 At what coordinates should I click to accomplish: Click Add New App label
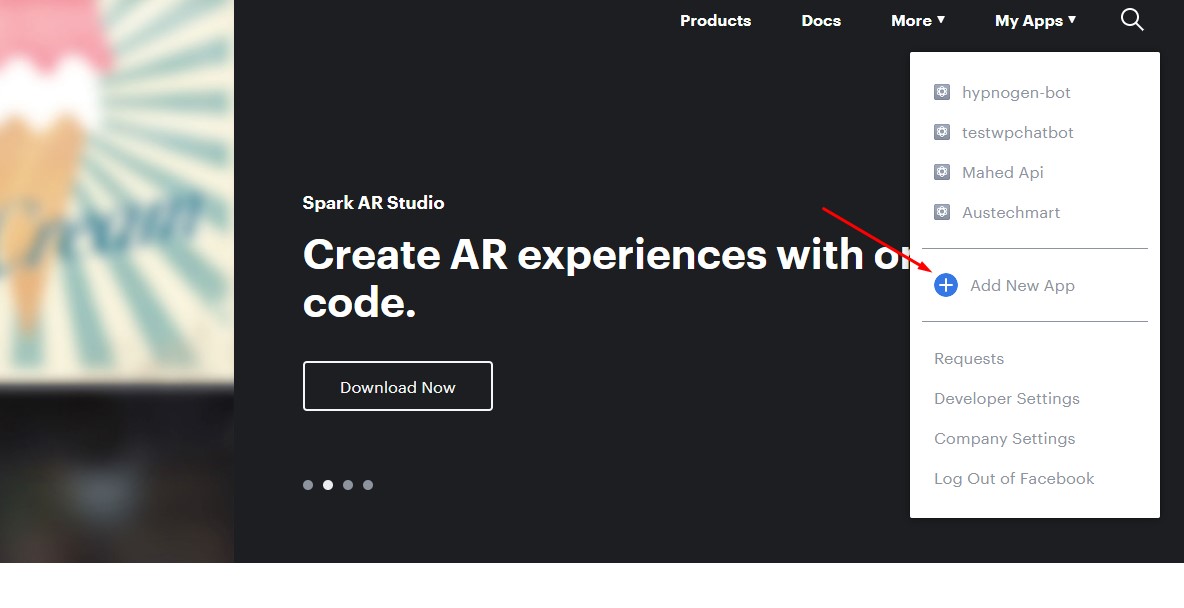point(1022,285)
